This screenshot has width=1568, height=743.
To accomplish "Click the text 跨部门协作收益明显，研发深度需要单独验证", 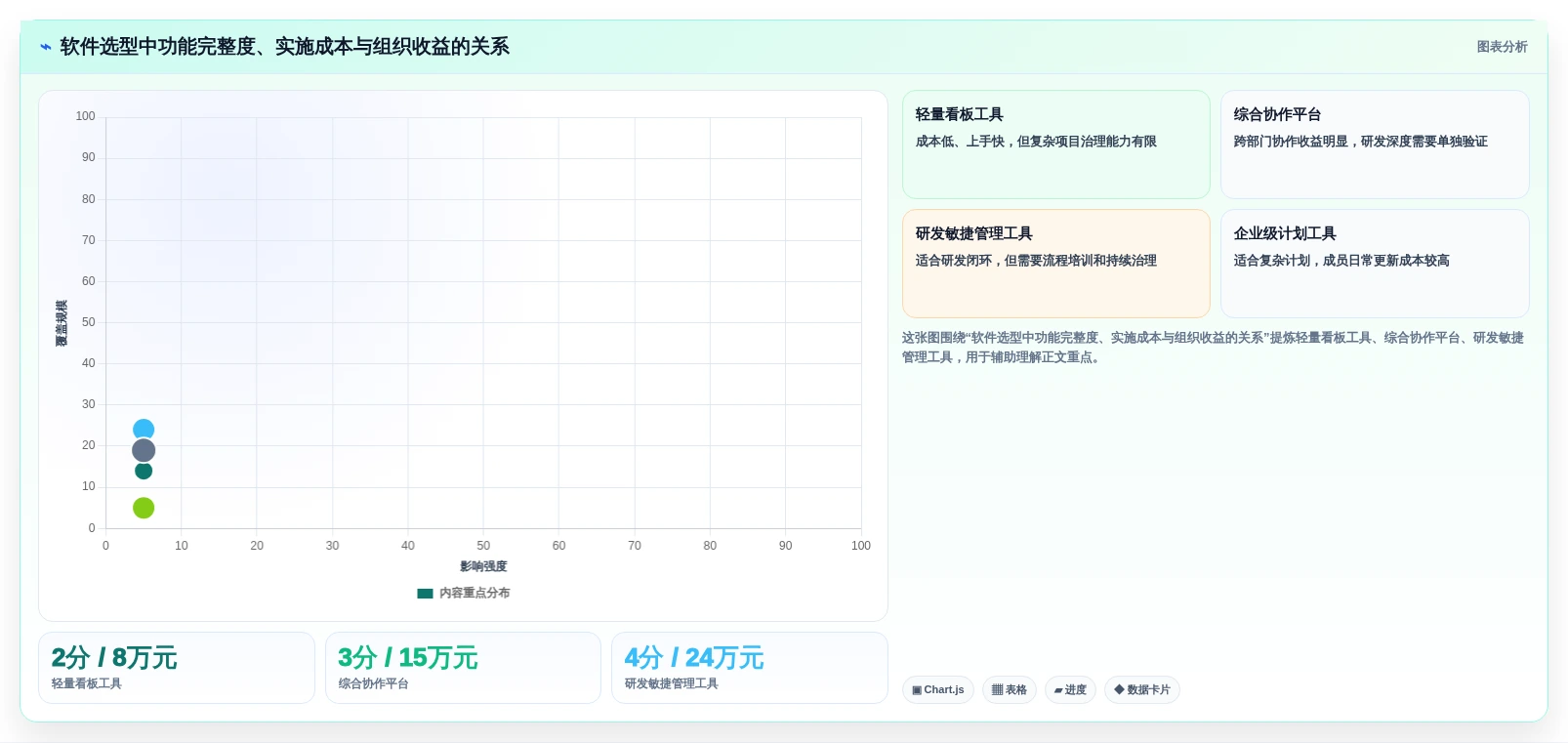I will (x=1361, y=142).
